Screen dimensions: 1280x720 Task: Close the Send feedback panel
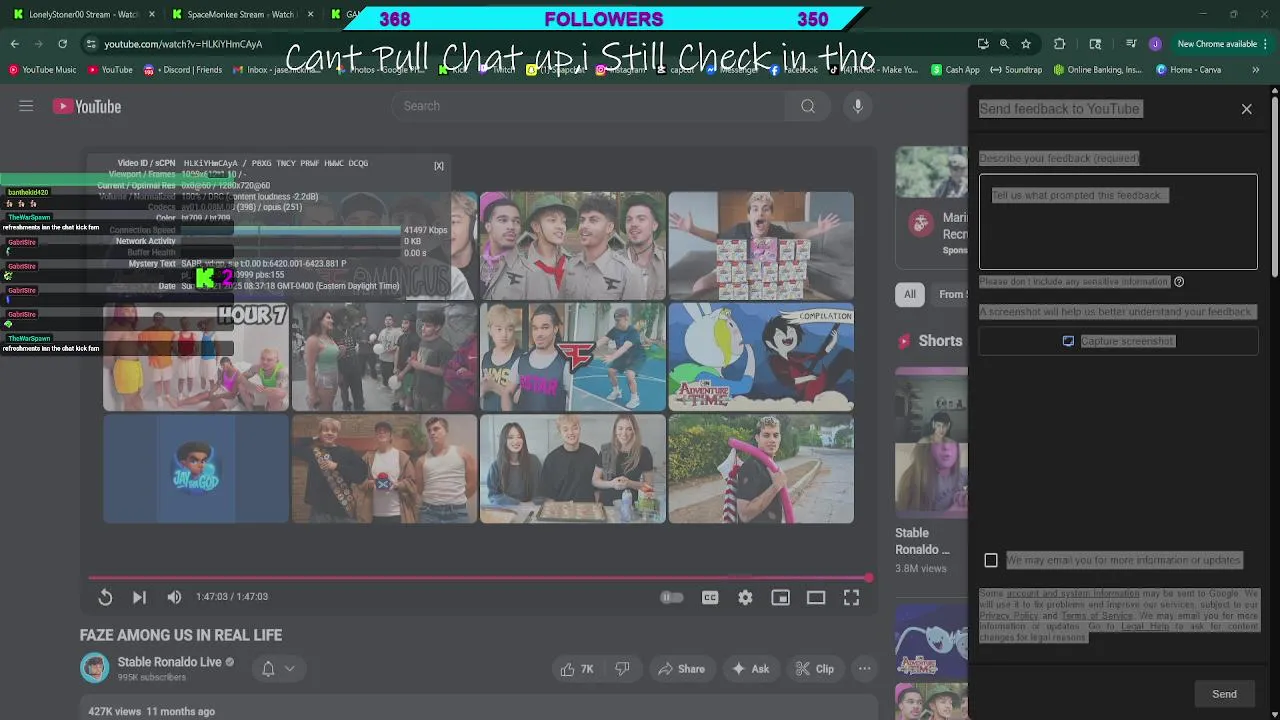click(x=1246, y=109)
